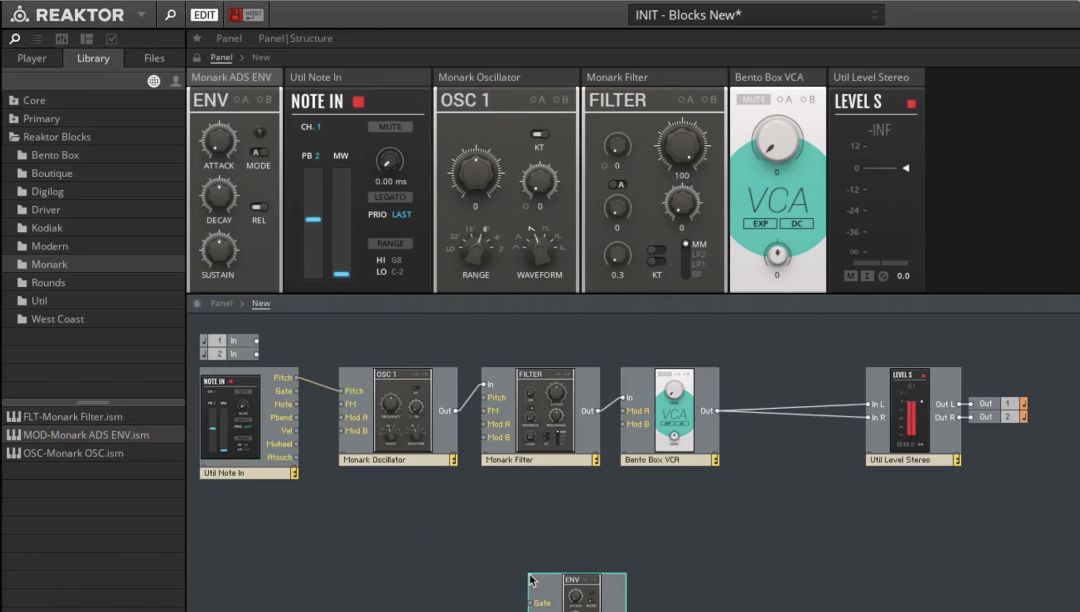The image size is (1080, 612).
Task: Switch to the Player tab
Action: point(32,59)
